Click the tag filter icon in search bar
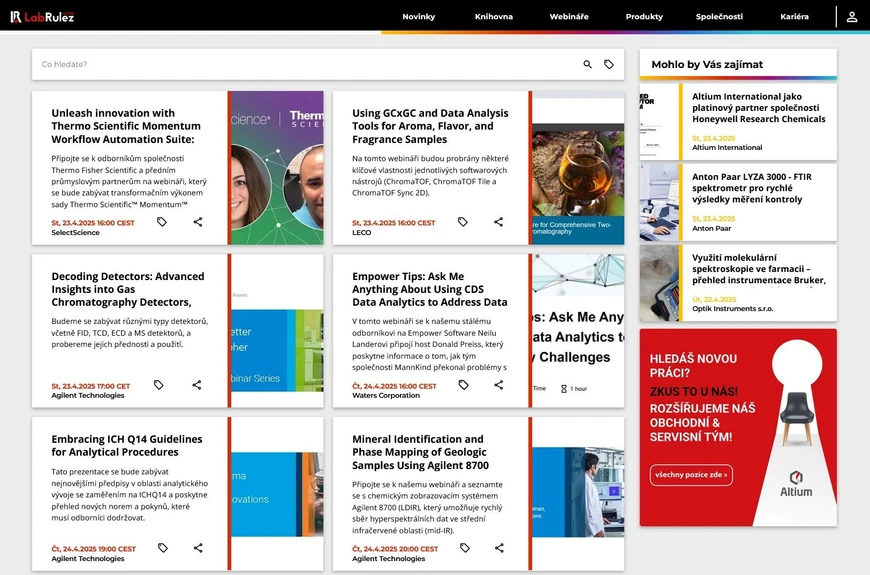Viewport: 870px width, 575px height. [x=609, y=64]
